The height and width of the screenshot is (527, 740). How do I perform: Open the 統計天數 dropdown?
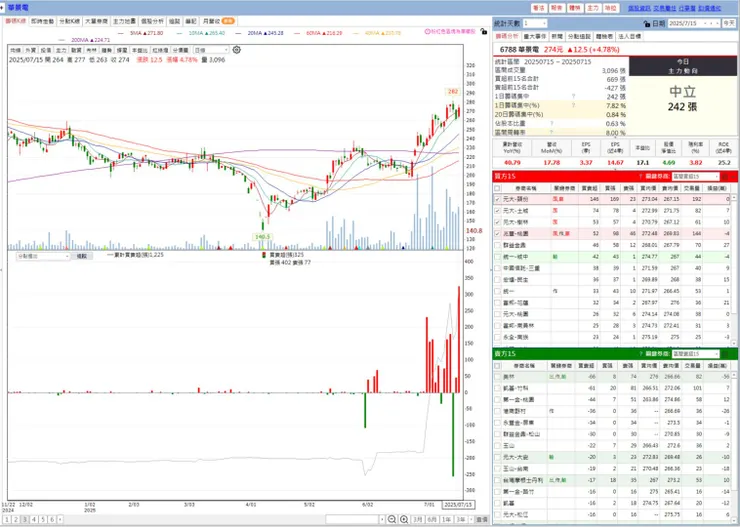(535, 24)
